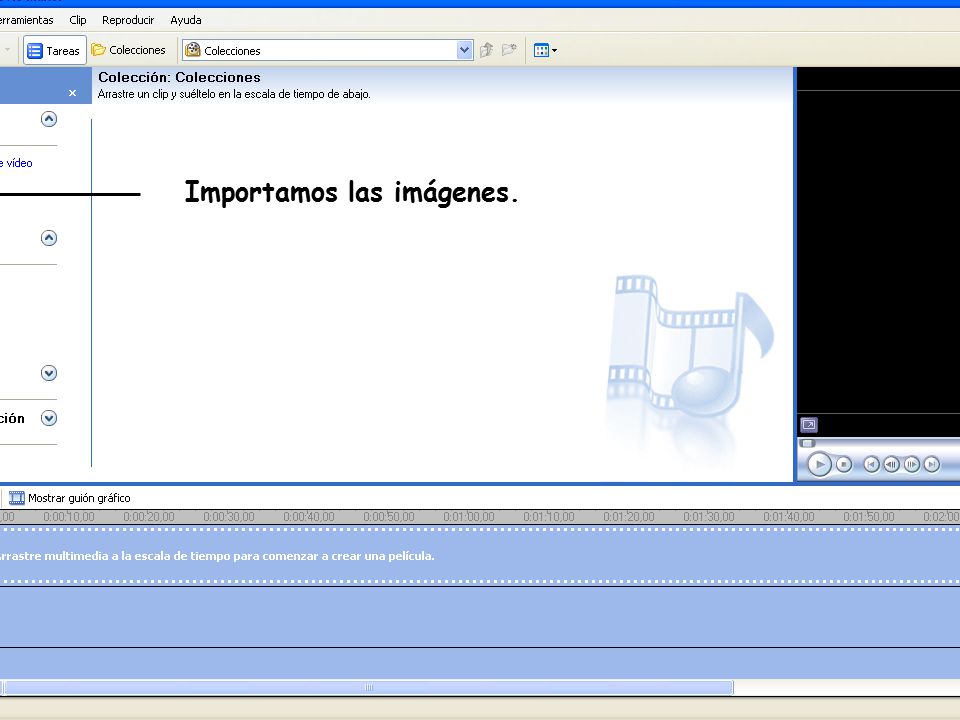
Task: Click the up one level folder icon
Action: point(487,50)
